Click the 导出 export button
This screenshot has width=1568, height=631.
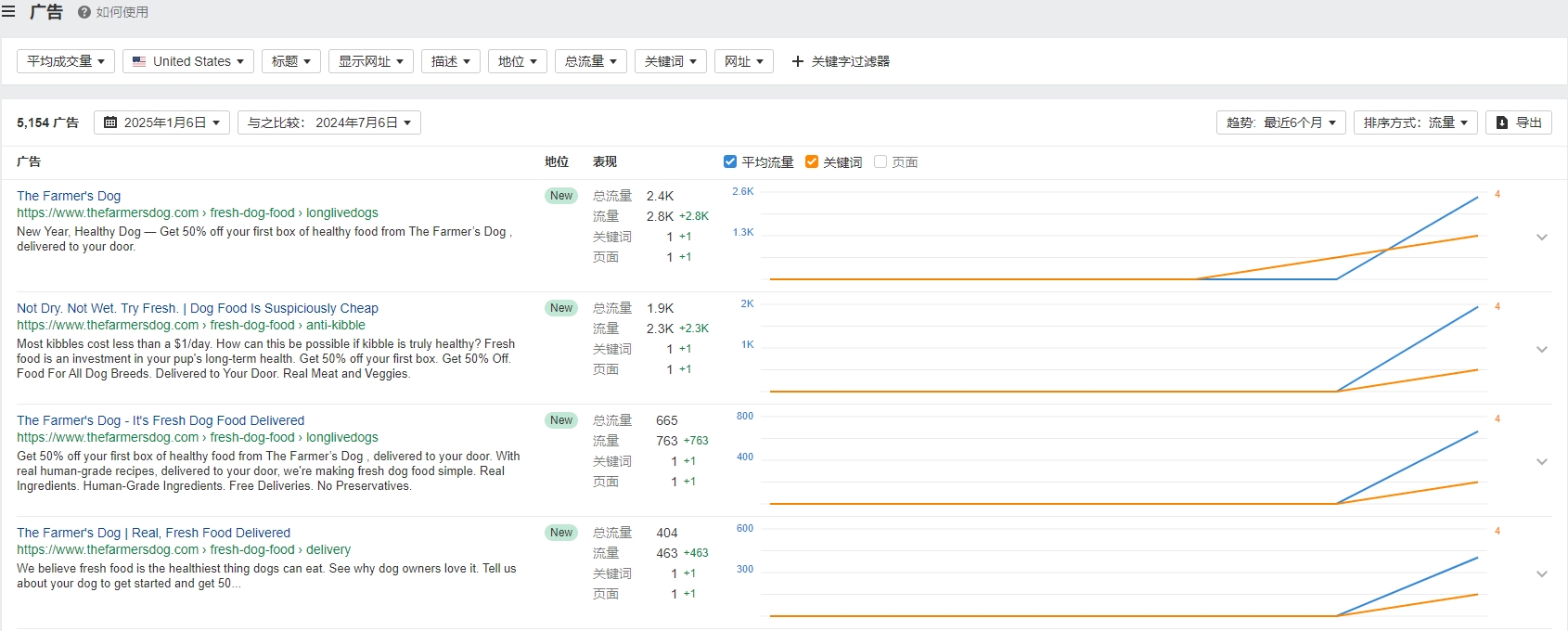[x=1519, y=122]
